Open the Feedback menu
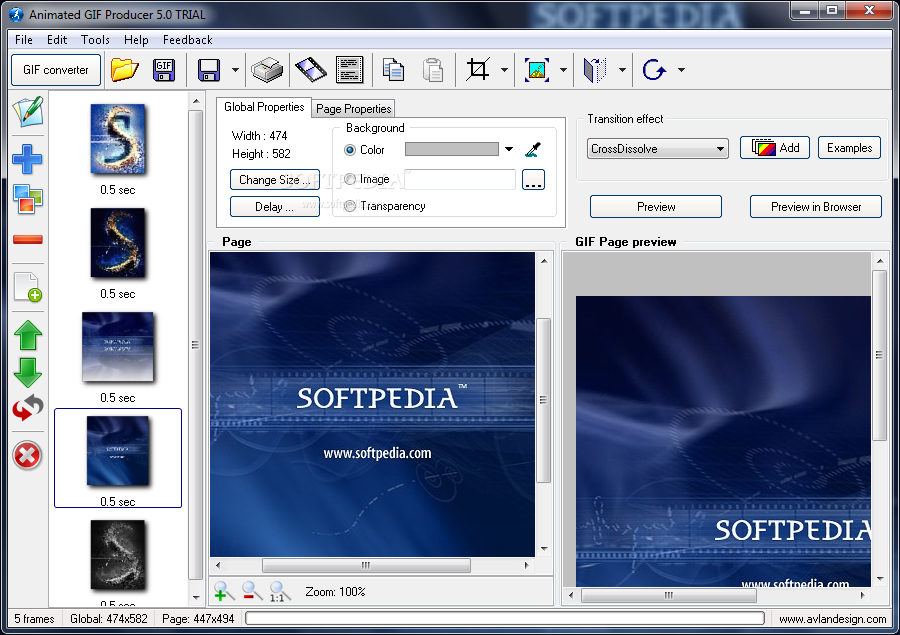This screenshot has height=635, width=900. (x=188, y=40)
